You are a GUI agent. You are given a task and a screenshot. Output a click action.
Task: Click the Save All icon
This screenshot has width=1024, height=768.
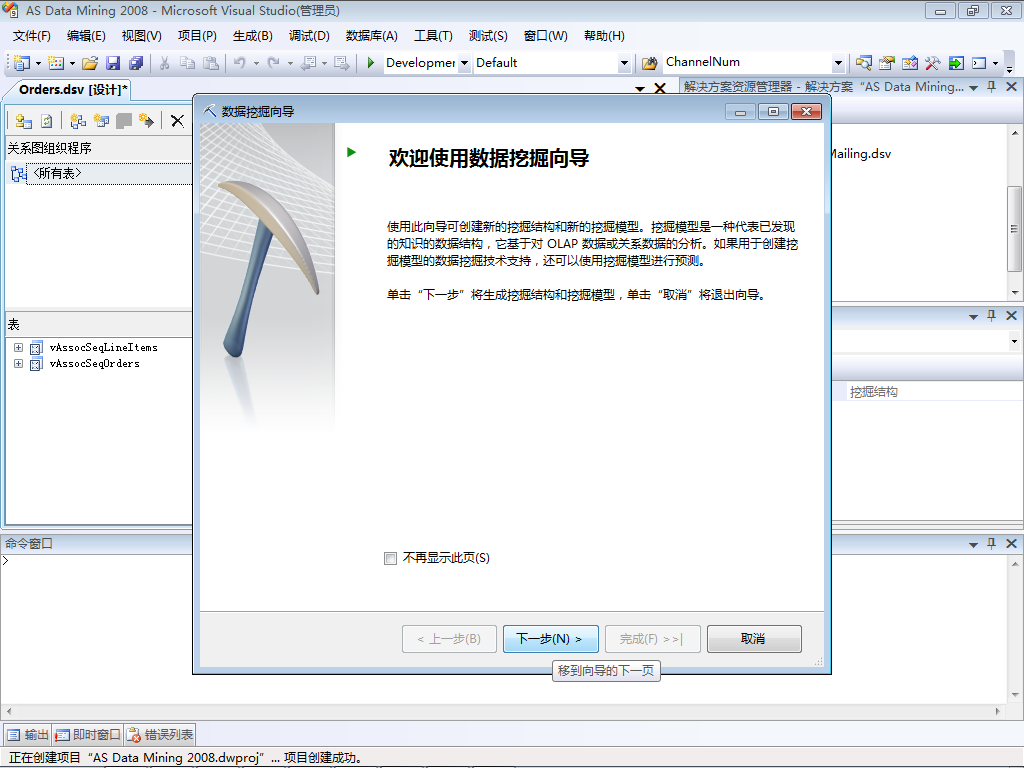click(x=136, y=63)
